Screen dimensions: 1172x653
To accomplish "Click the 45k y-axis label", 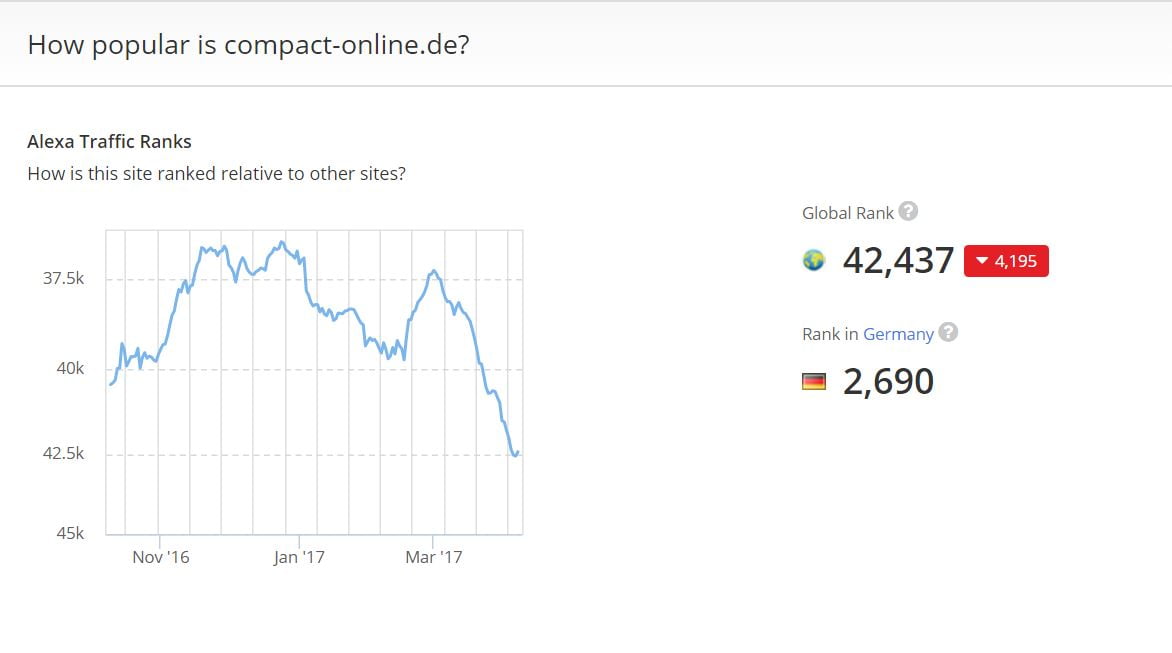I will tap(70, 533).
